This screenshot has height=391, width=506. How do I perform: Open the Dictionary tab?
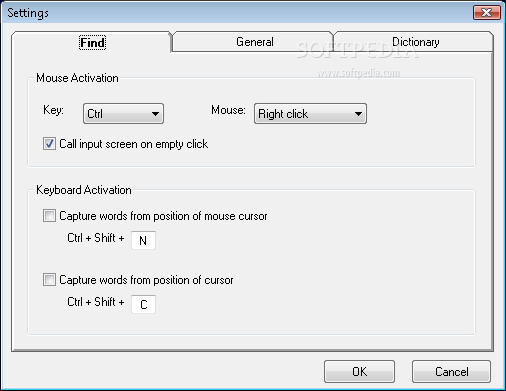(414, 42)
